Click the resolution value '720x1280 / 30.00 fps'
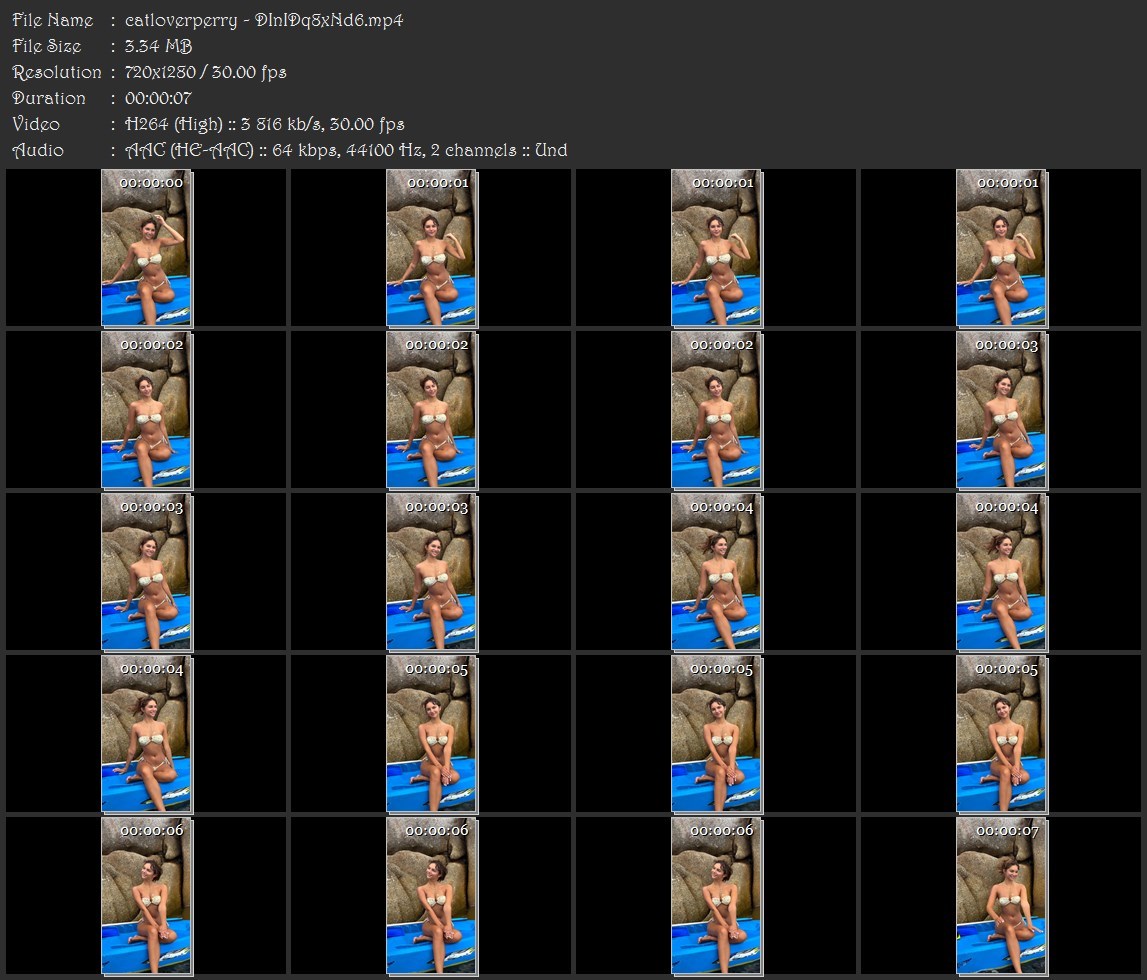This screenshot has width=1147, height=980. [205, 72]
